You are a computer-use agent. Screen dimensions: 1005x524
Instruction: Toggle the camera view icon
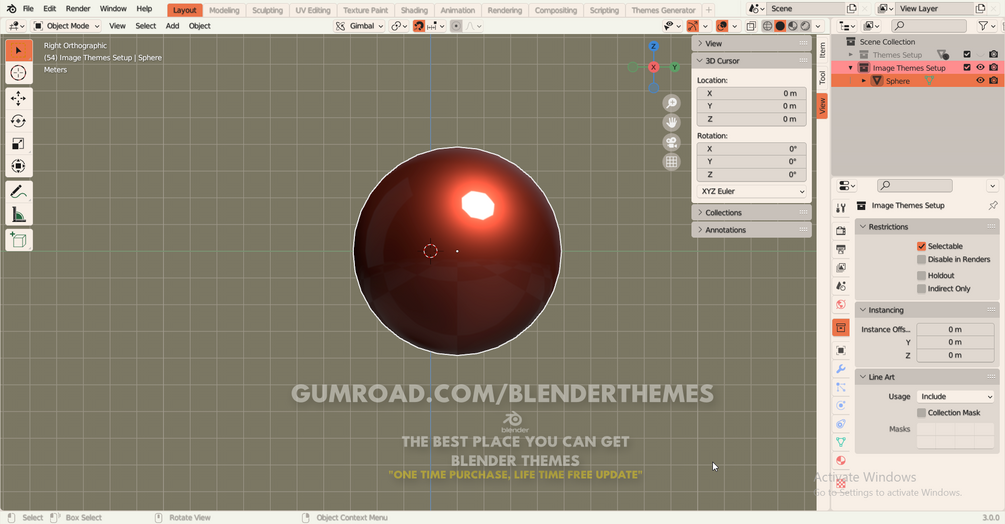(671, 142)
